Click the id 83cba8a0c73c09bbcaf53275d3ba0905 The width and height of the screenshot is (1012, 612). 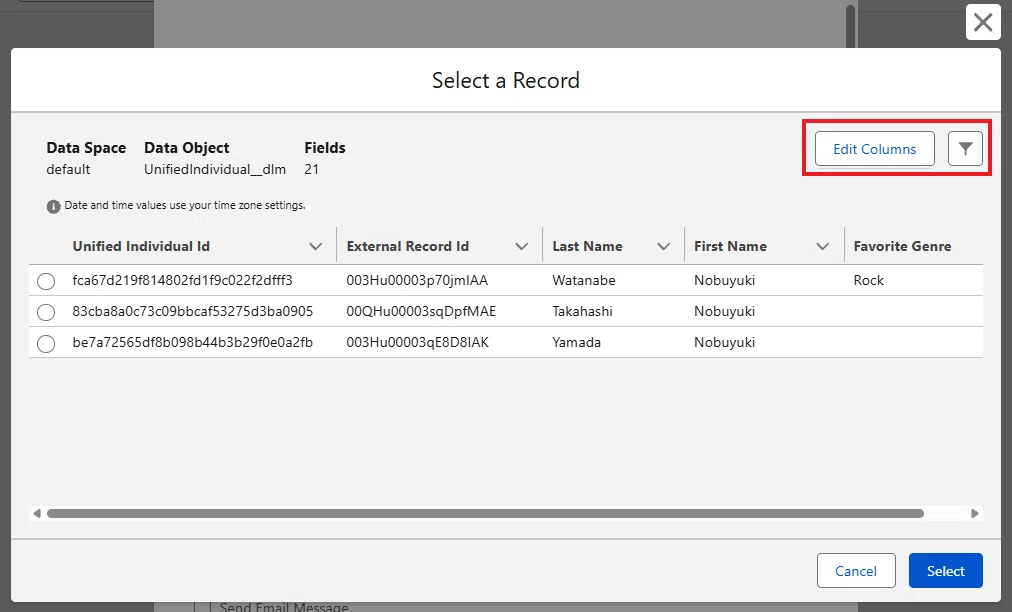(192, 311)
